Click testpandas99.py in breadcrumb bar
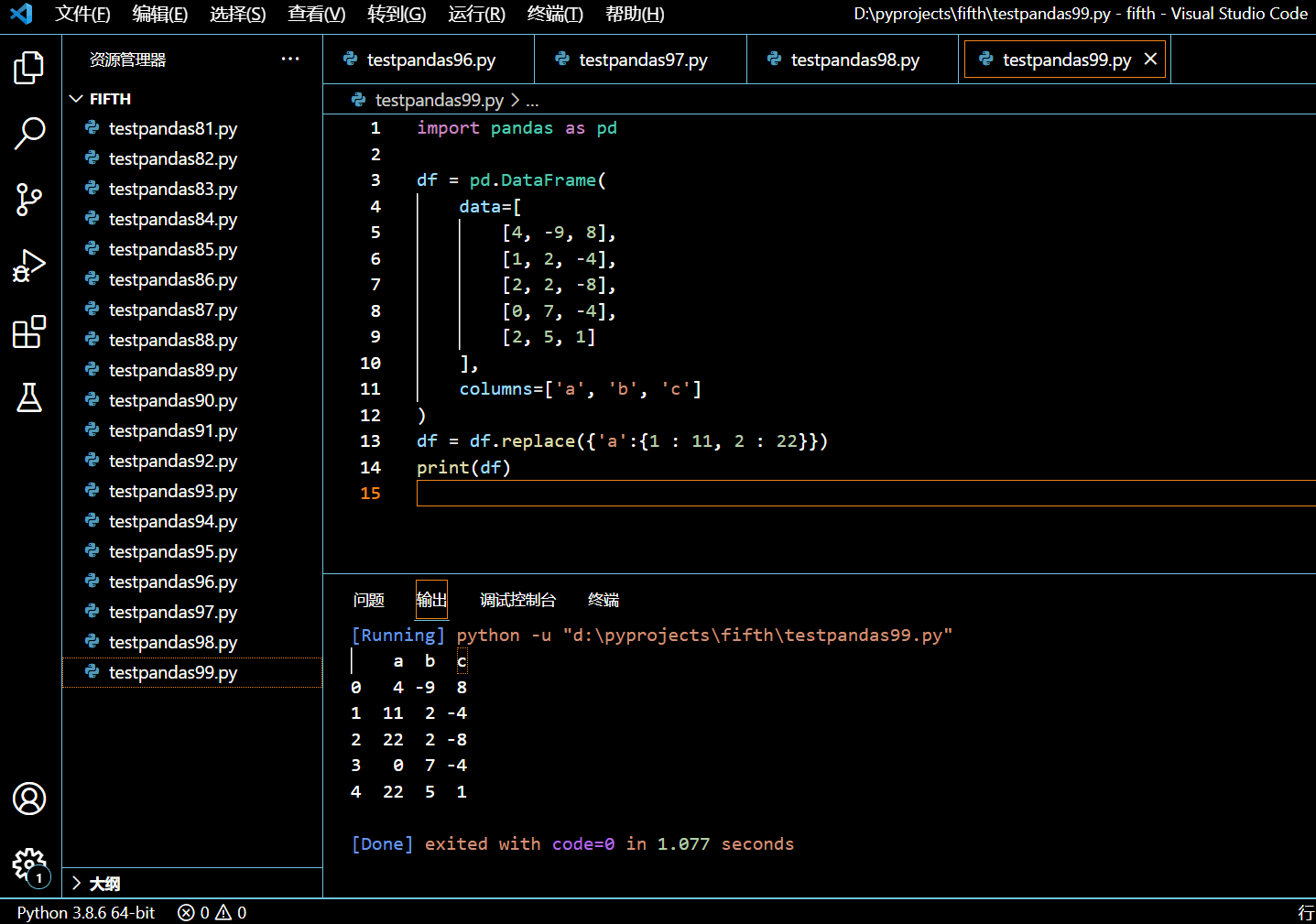 (439, 100)
